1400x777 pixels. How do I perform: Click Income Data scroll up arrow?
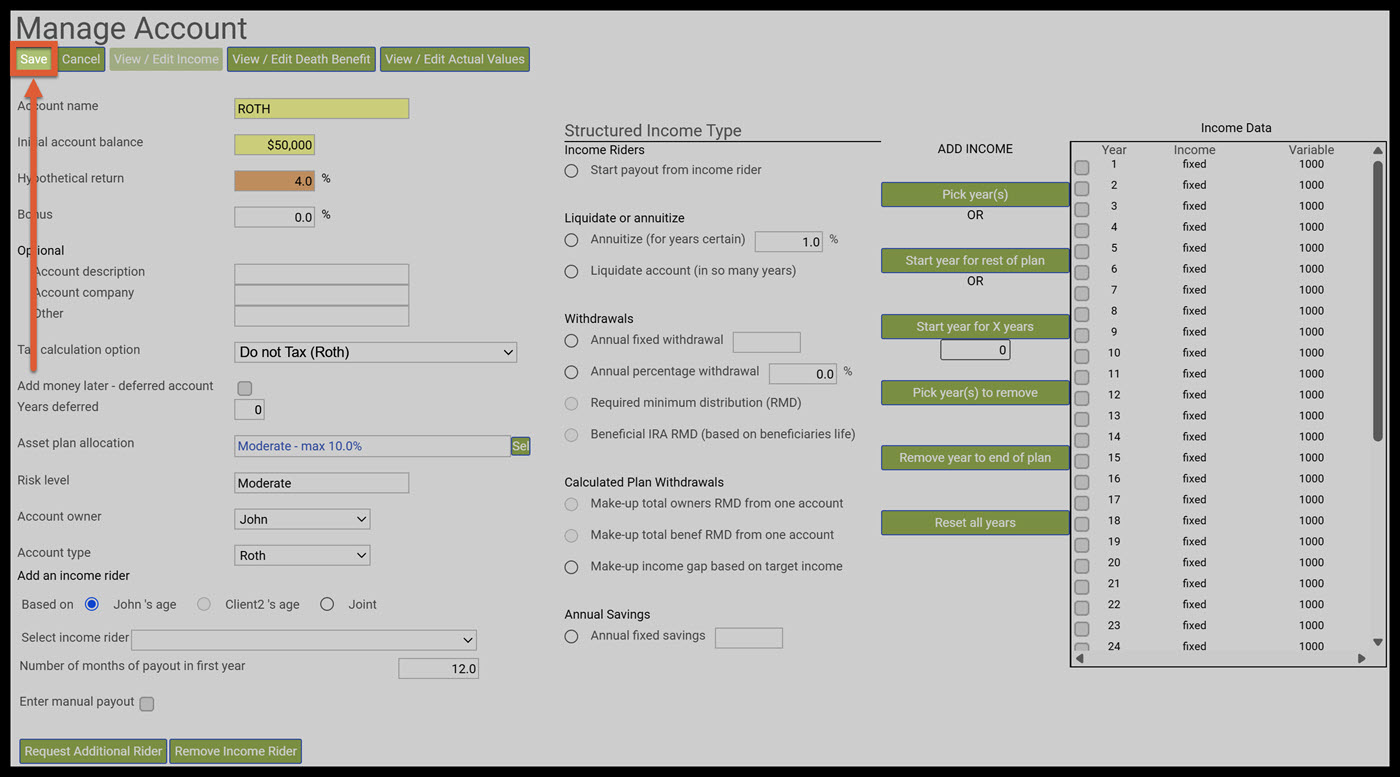coord(1377,150)
